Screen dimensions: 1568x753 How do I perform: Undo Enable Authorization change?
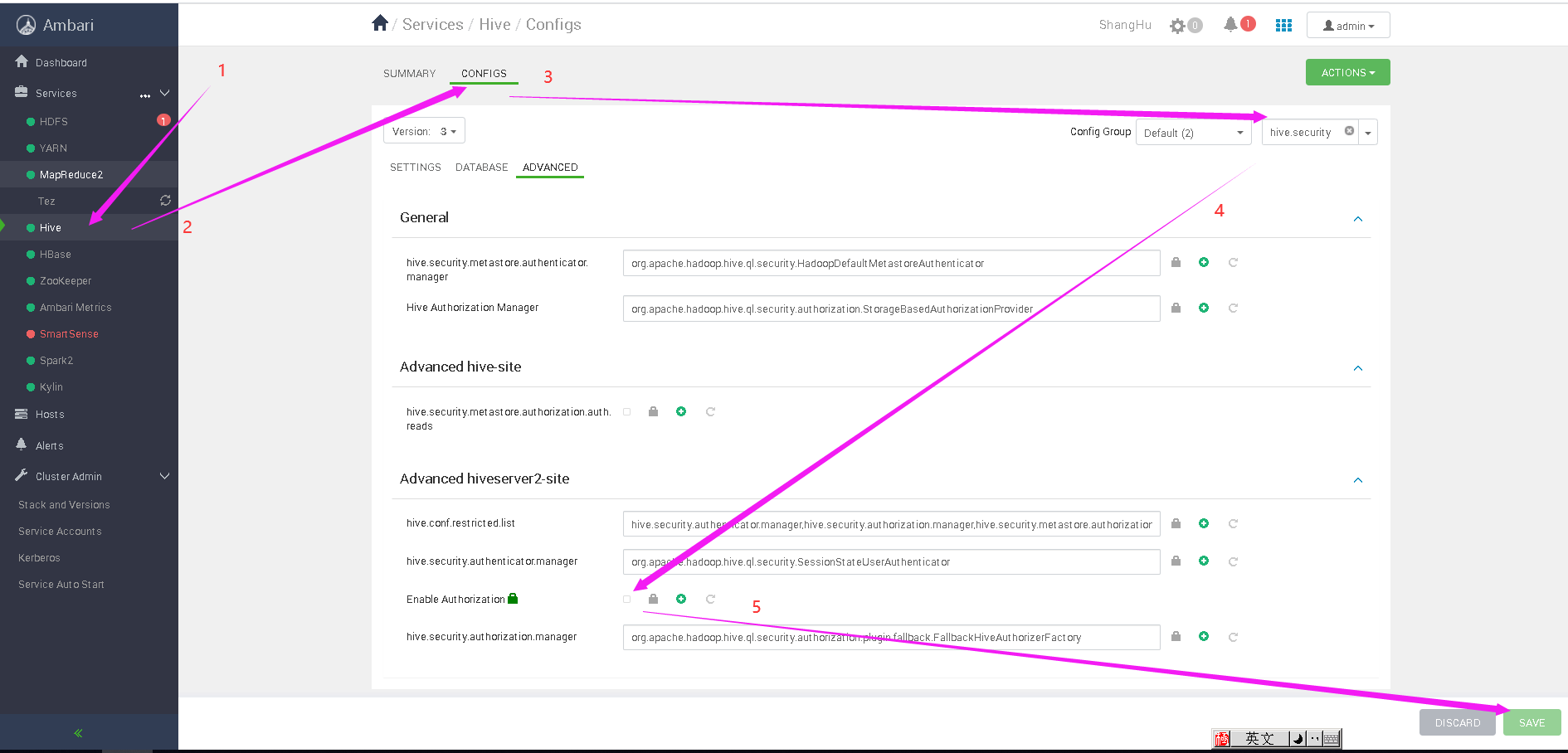click(710, 599)
